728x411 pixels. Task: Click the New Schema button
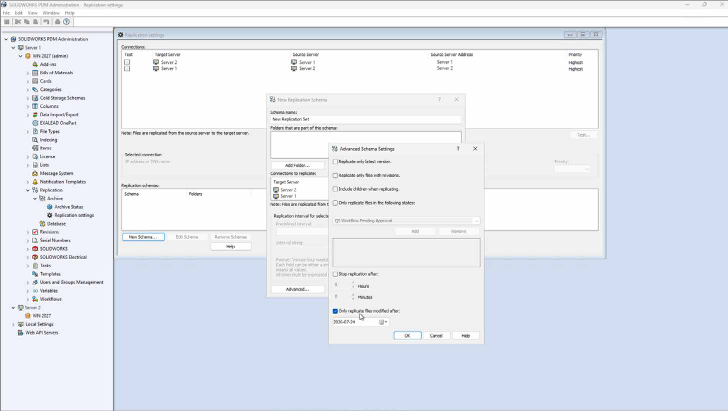point(143,237)
